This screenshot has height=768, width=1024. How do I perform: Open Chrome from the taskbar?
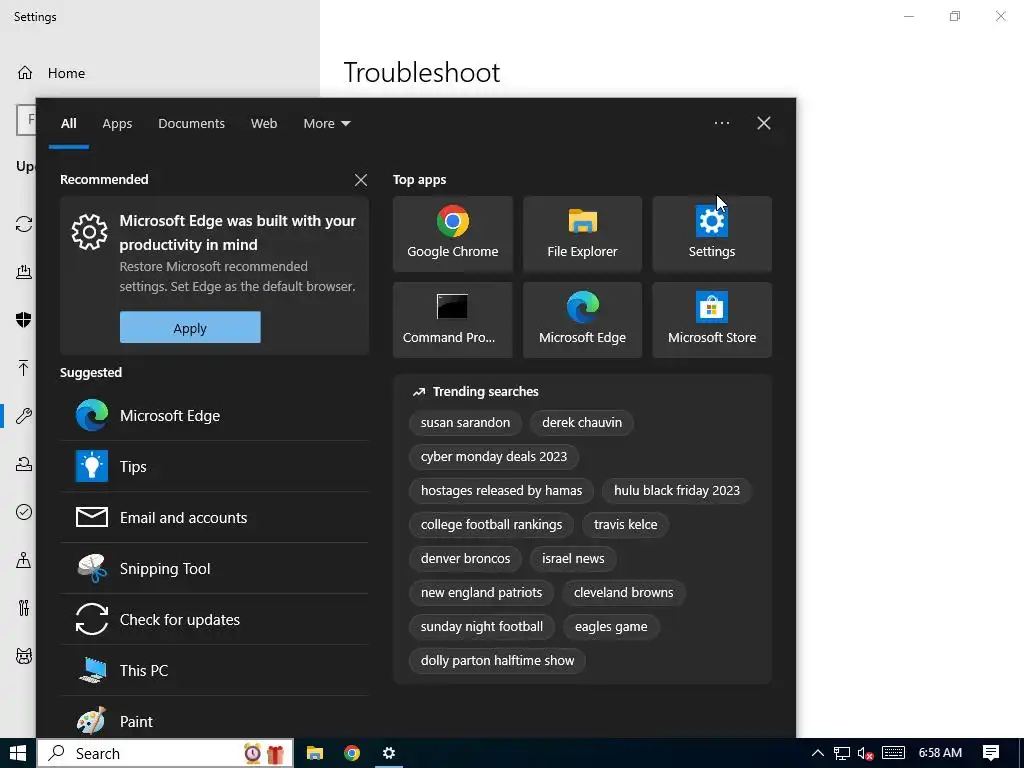tap(352, 753)
